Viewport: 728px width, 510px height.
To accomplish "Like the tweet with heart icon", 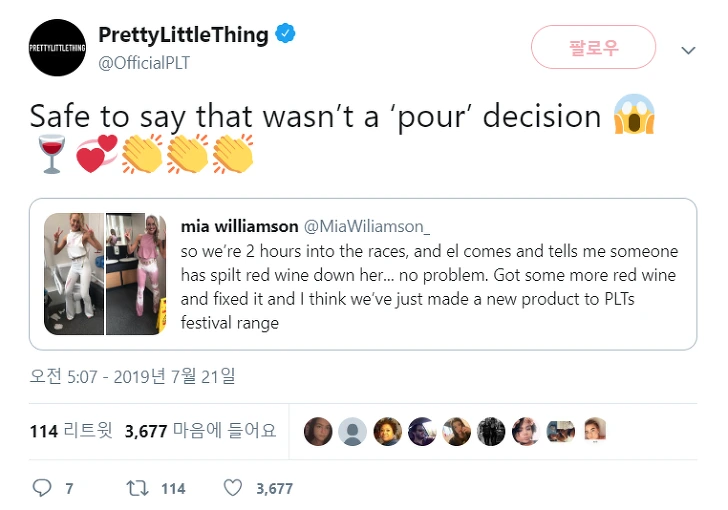I will (233, 488).
